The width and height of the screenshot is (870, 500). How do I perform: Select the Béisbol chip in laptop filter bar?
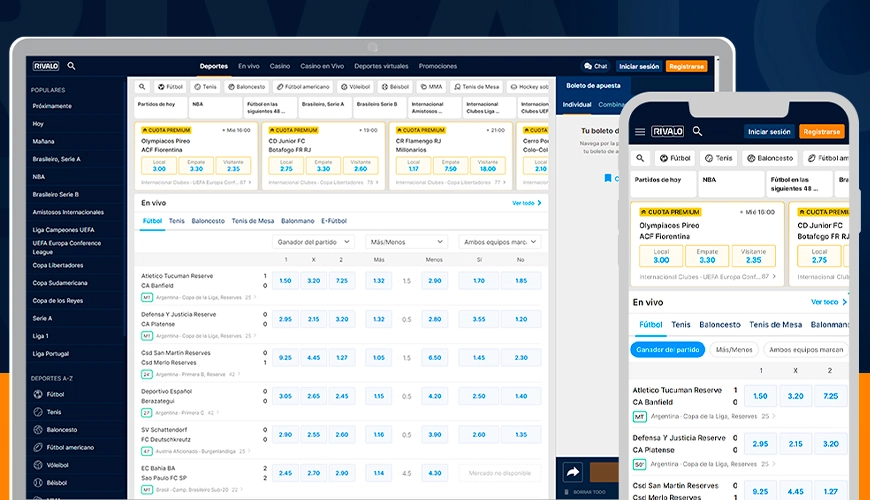coord(396,87)
